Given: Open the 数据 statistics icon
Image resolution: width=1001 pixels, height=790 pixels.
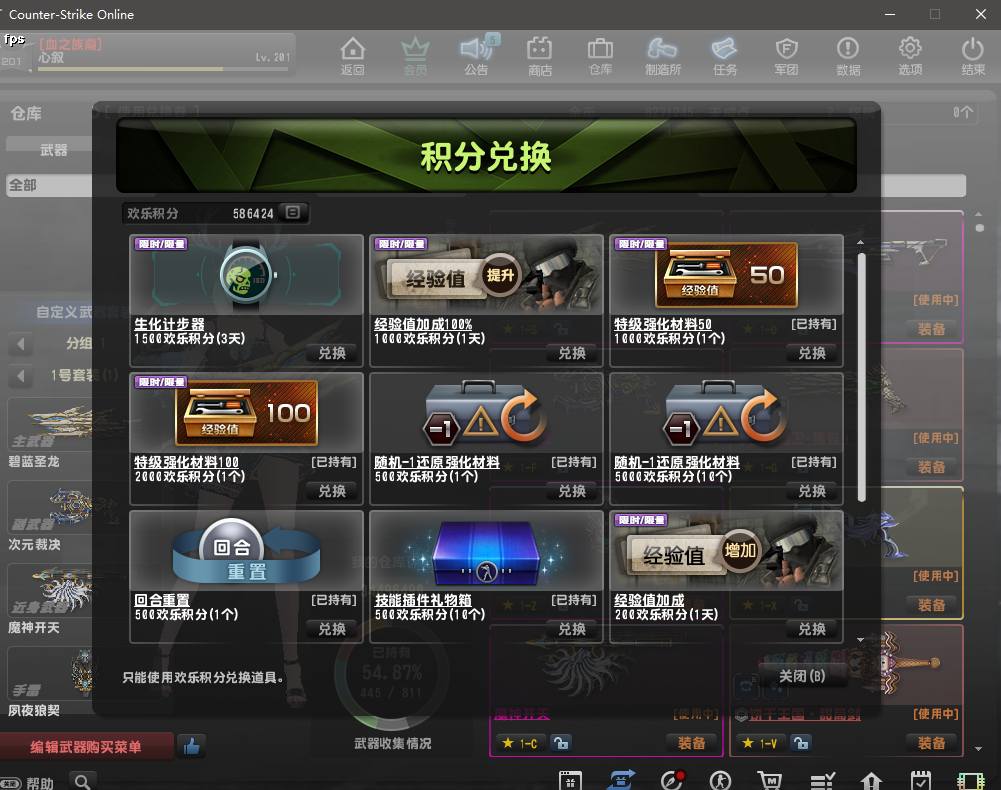Looking at the screenshot, I should coord(848,56).
